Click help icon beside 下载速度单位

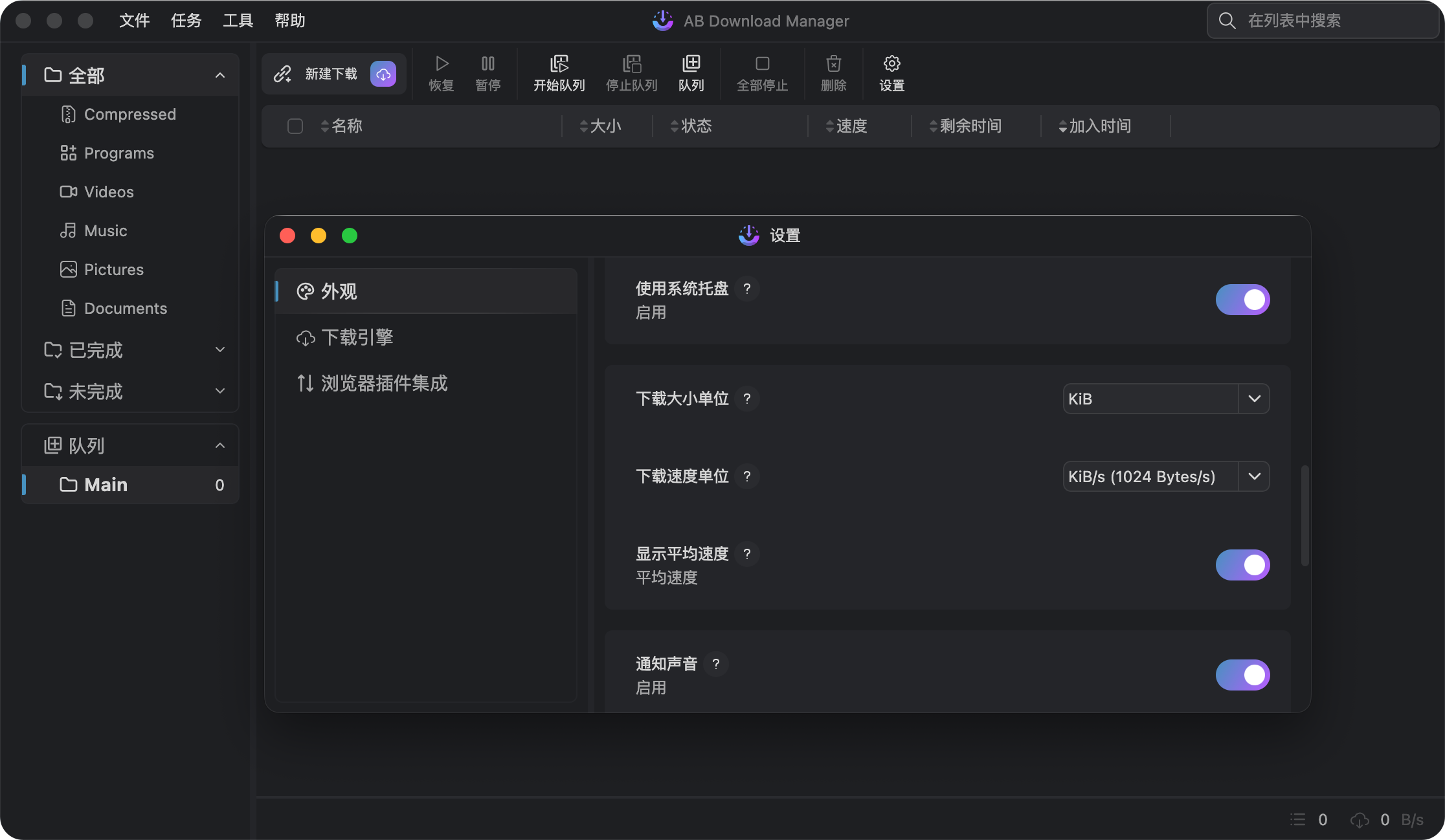(747, 476)
